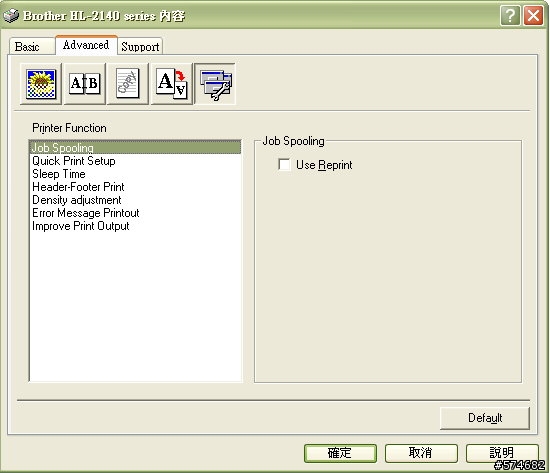The width and height of the screenshot is (550, 473).
Task: Close the Brother HL-2140 properties dialog
Action: click(534, 15)
